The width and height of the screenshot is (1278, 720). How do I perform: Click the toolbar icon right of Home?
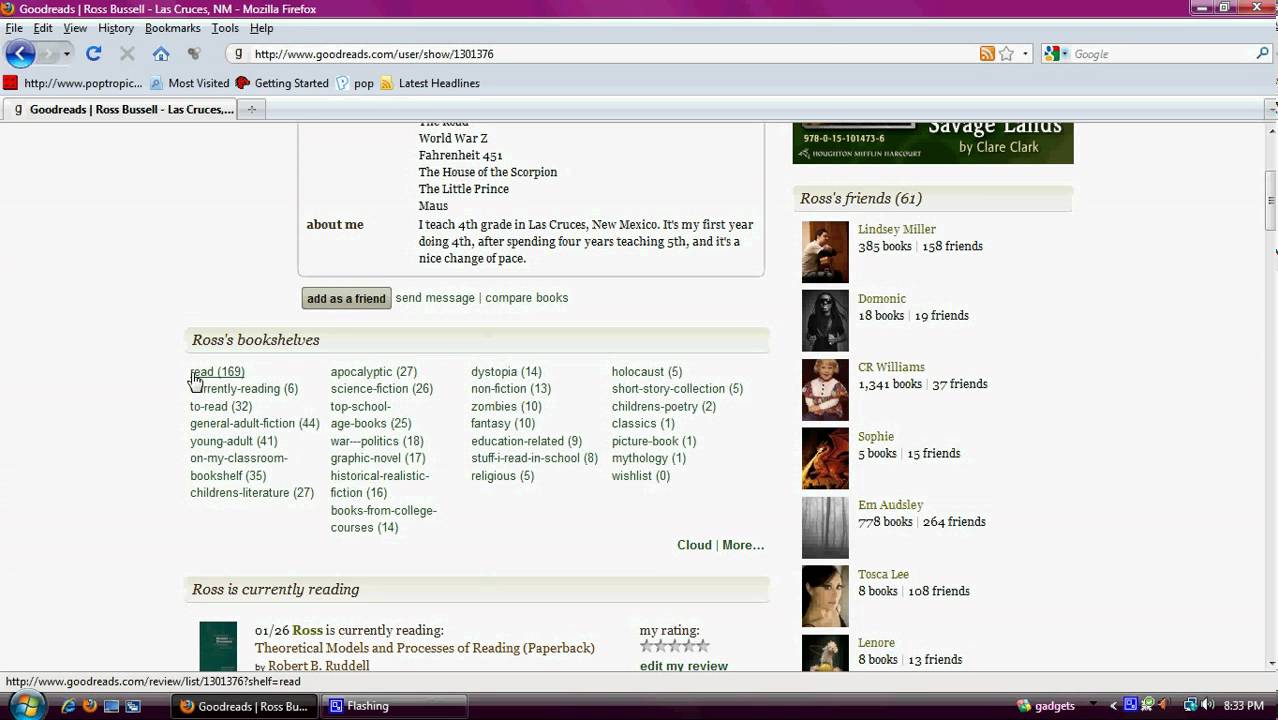(195, 54)
